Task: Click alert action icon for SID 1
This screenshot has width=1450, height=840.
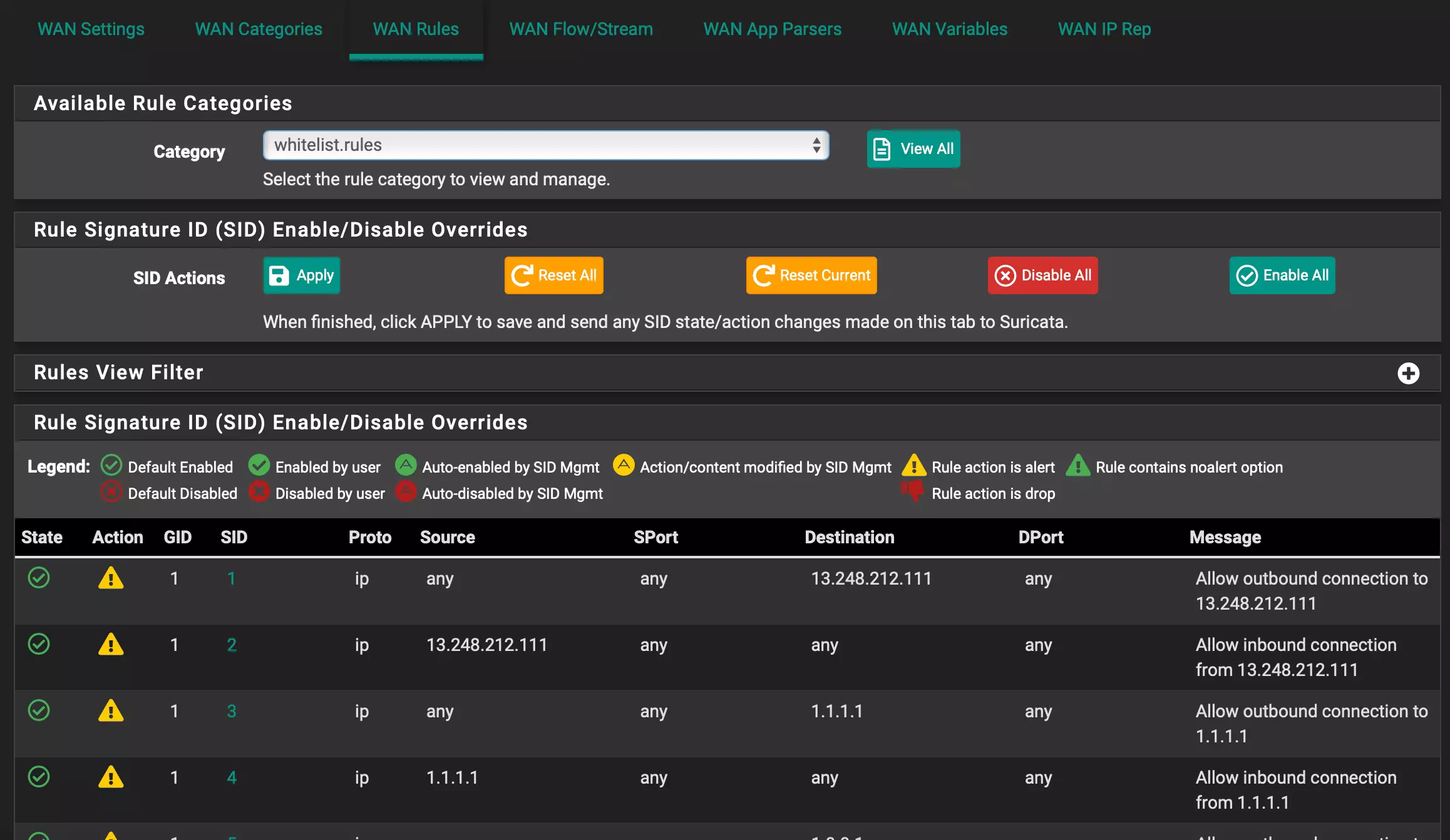Action: pyautogui.click(x=111, y=578)
